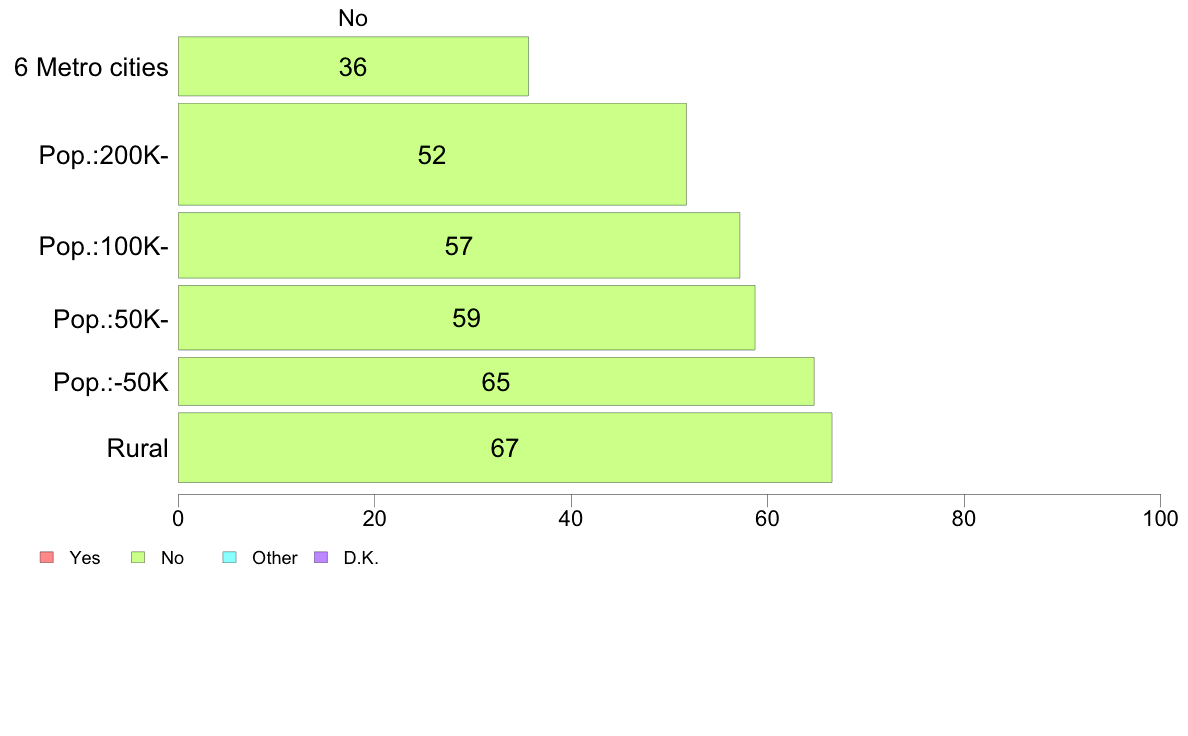Screen dimensions: 1188x736
Task: Click the Pop.:200K- category label
Action: pyautogui.click(x=104, y=155)
